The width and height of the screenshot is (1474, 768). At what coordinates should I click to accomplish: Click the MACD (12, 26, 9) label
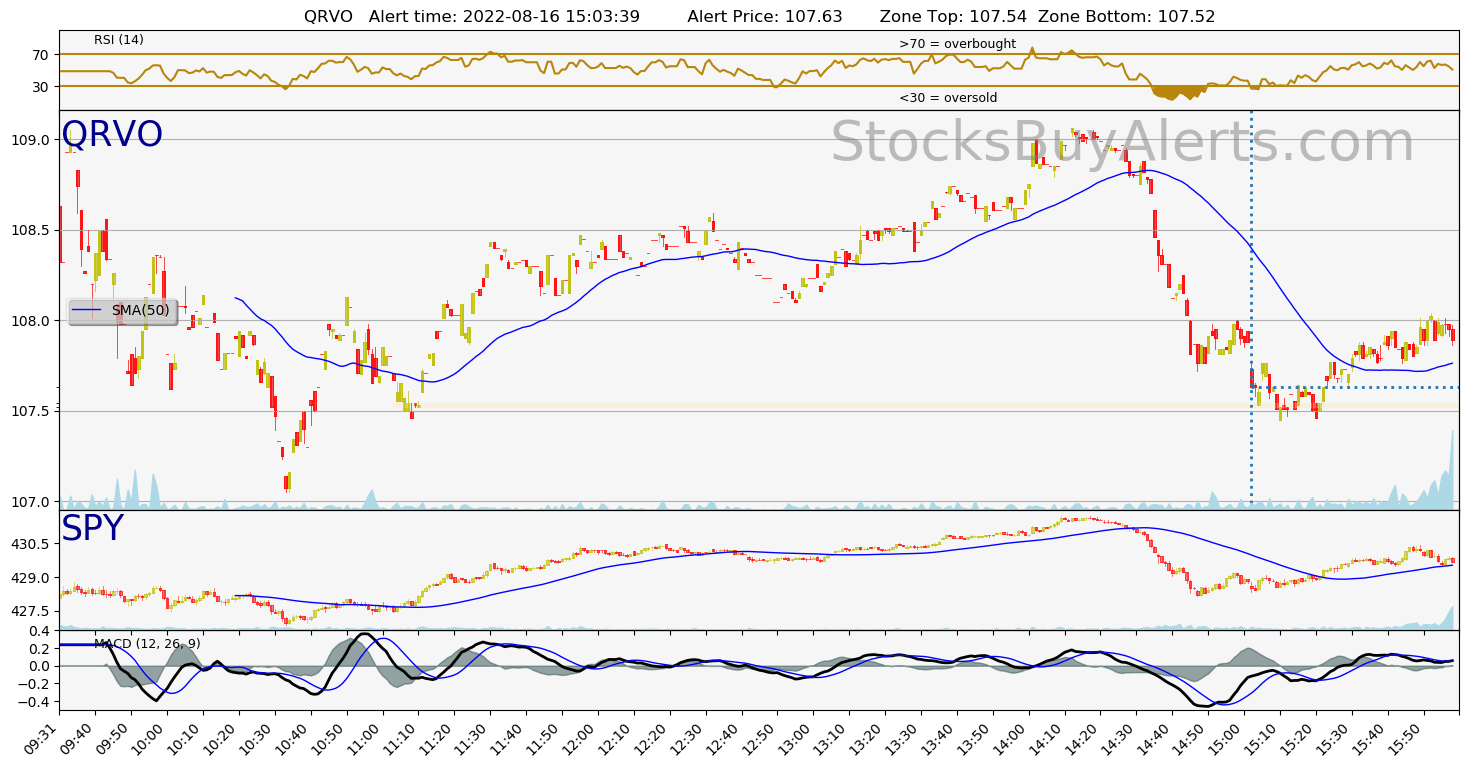(x=147, y=643)
